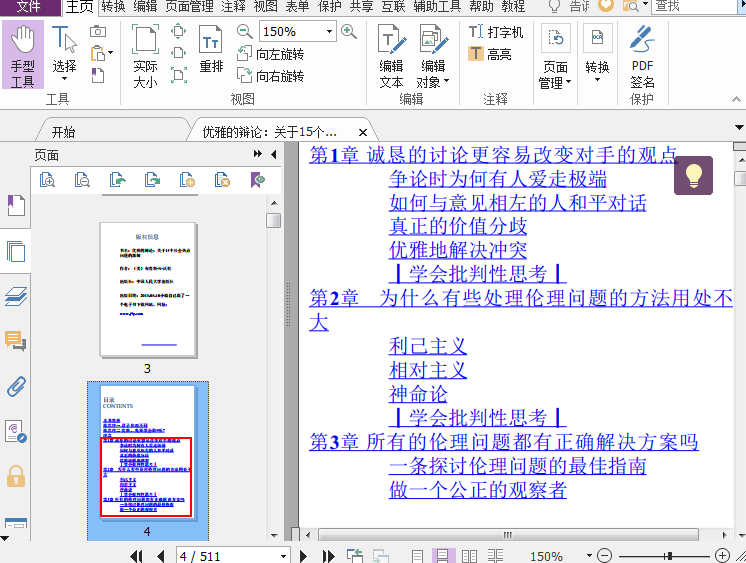Go to the first page

pyautogui.click(x=136, y=556)
